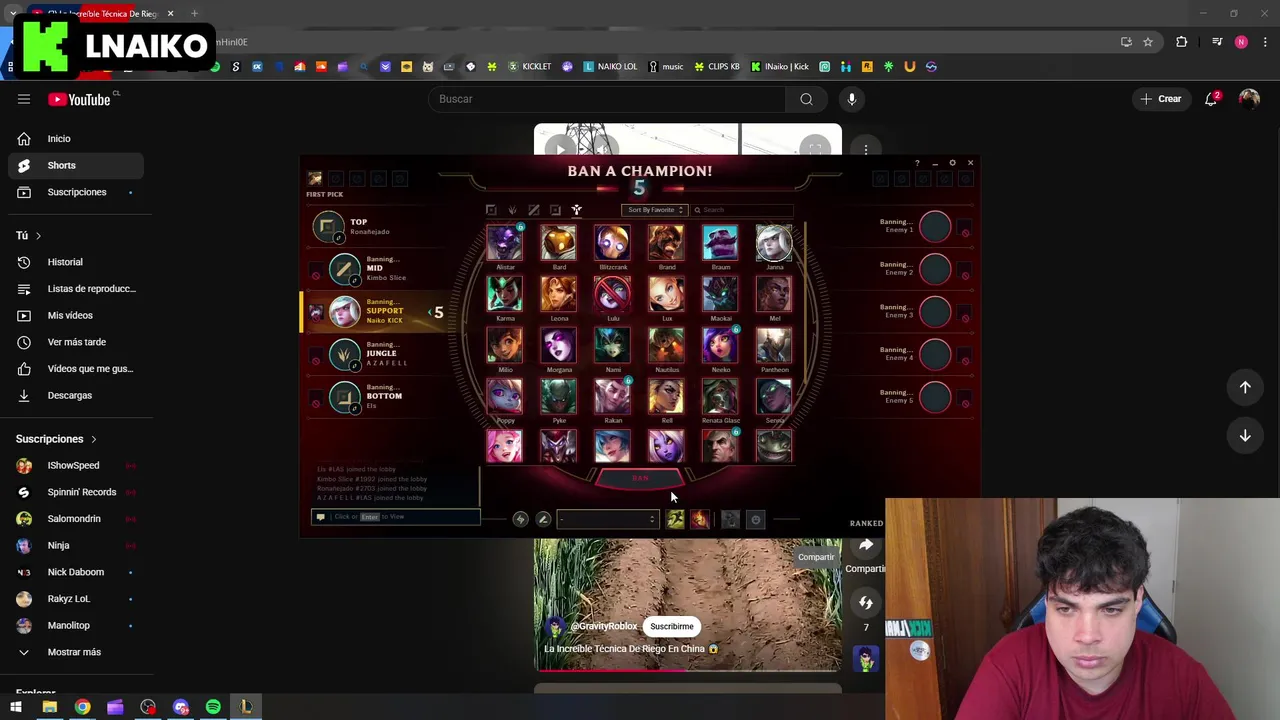Open YouTube notifications bell
This screenshot has height=720, width=1280.
pyautogui.click(x=1212, y=99)
